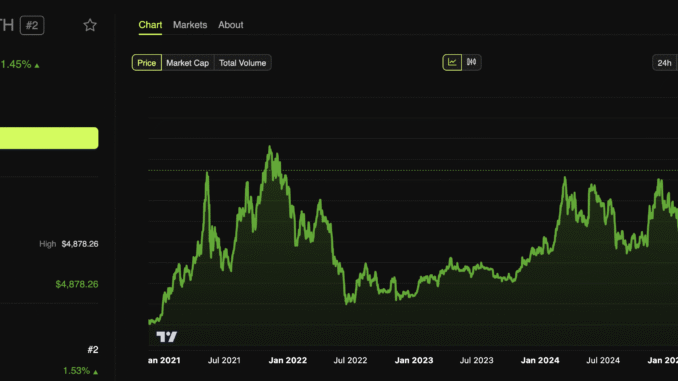
Task: Click the Jan 2022 axis label
Action: coord(288,360)
